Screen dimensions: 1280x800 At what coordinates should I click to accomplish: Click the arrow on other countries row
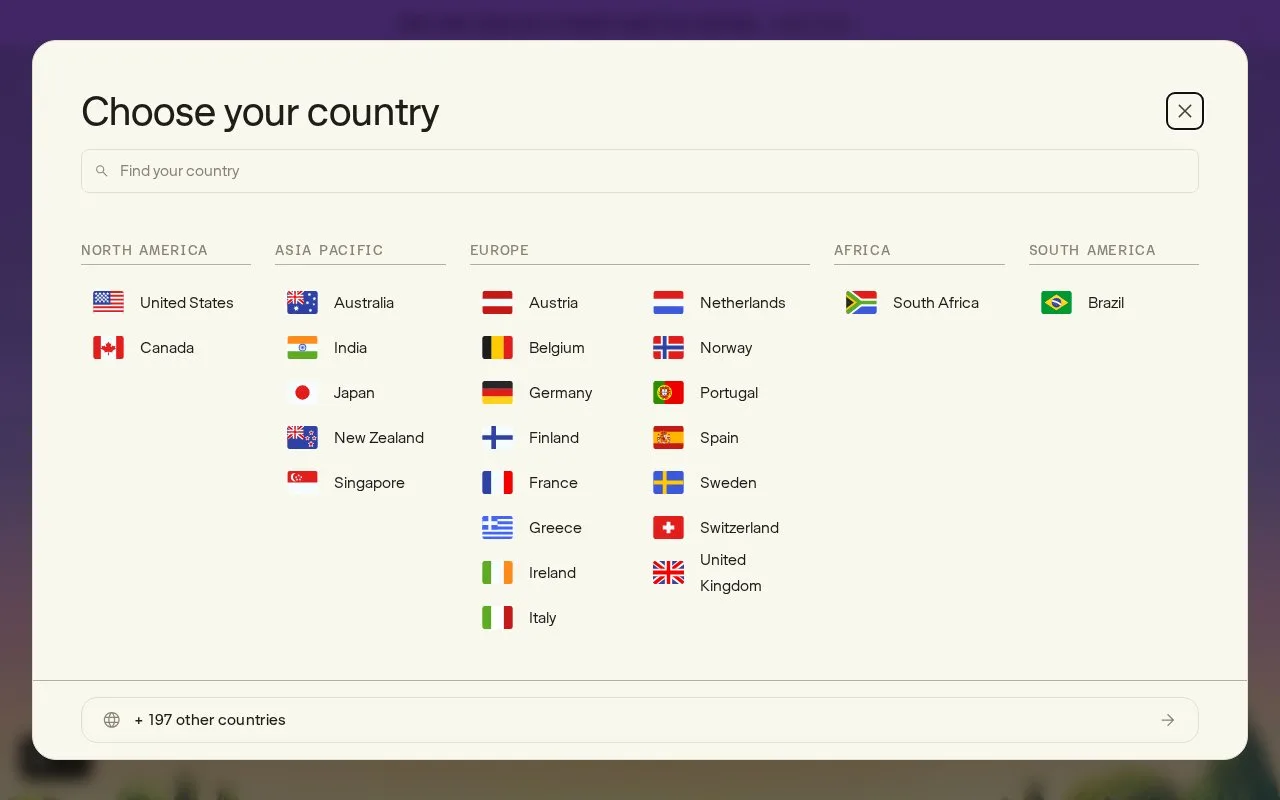tap(1168, 720)
